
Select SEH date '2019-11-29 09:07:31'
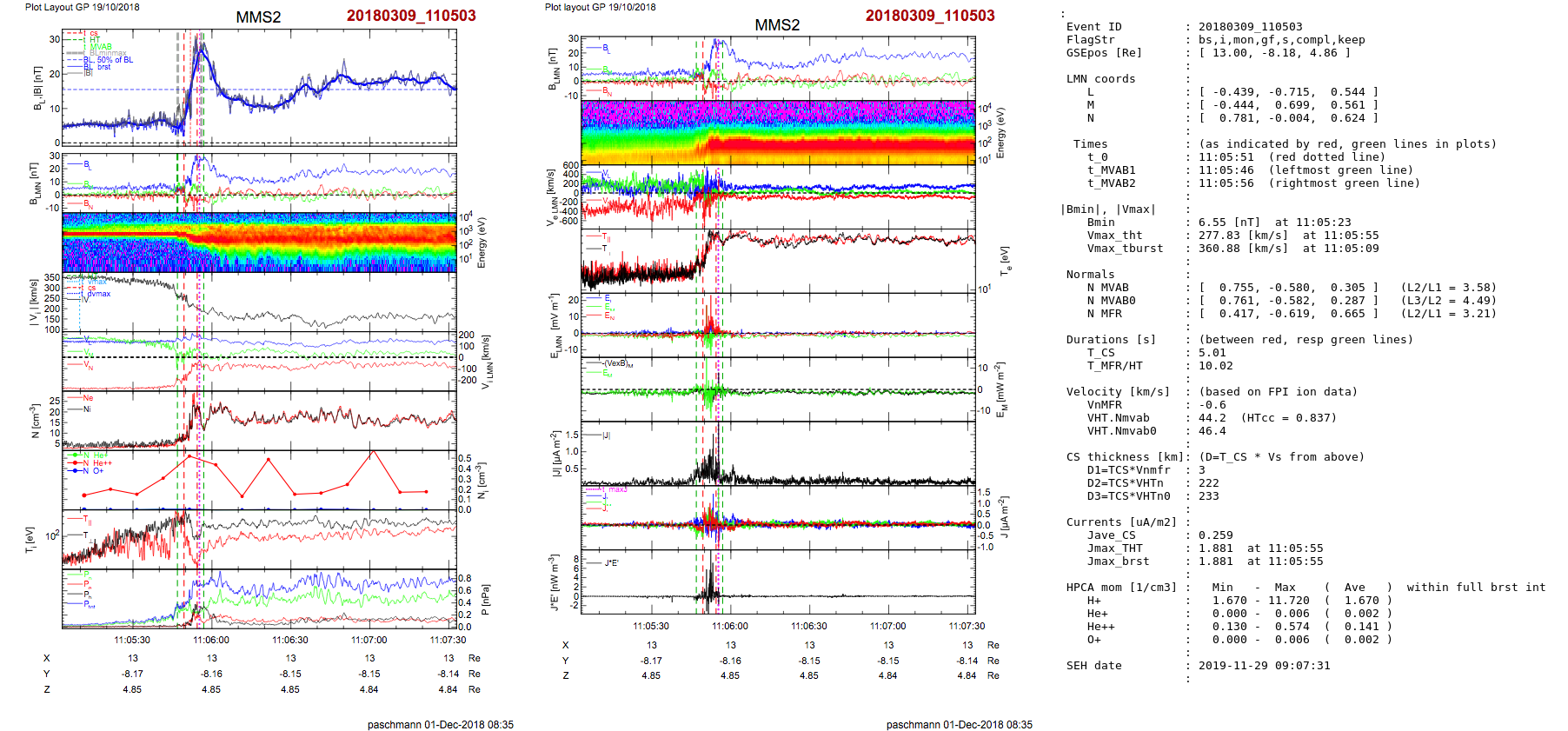(x=1265, y=666)
